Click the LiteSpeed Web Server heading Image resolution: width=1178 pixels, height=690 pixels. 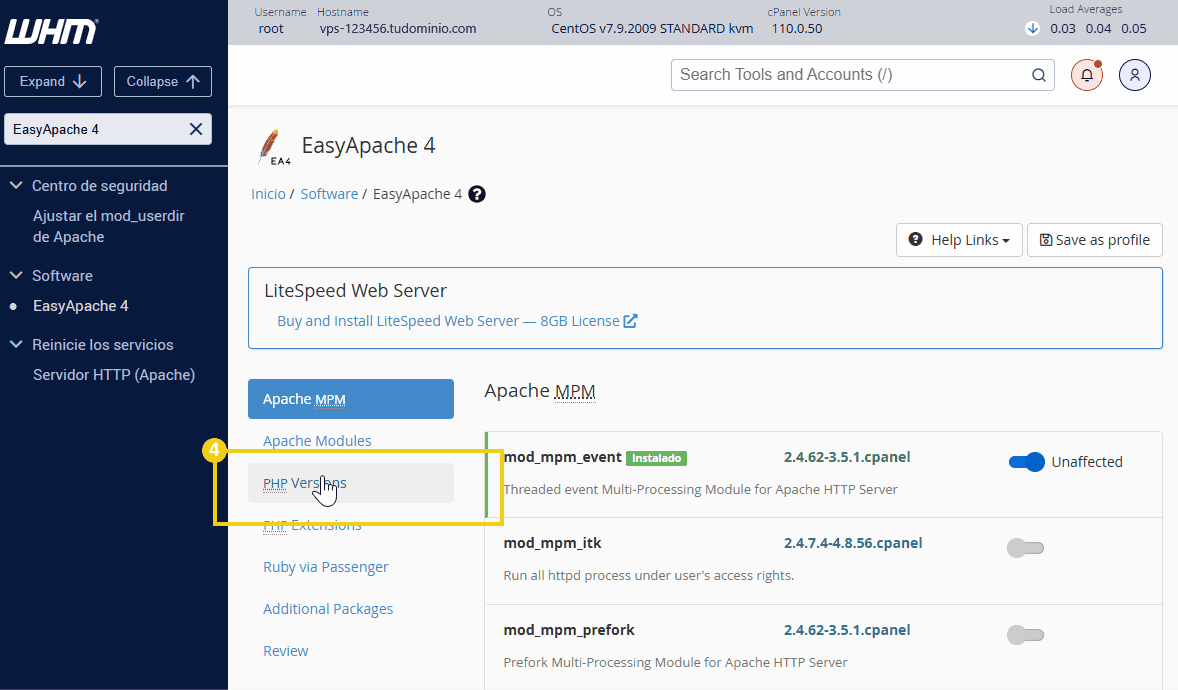tap(355, 291)
